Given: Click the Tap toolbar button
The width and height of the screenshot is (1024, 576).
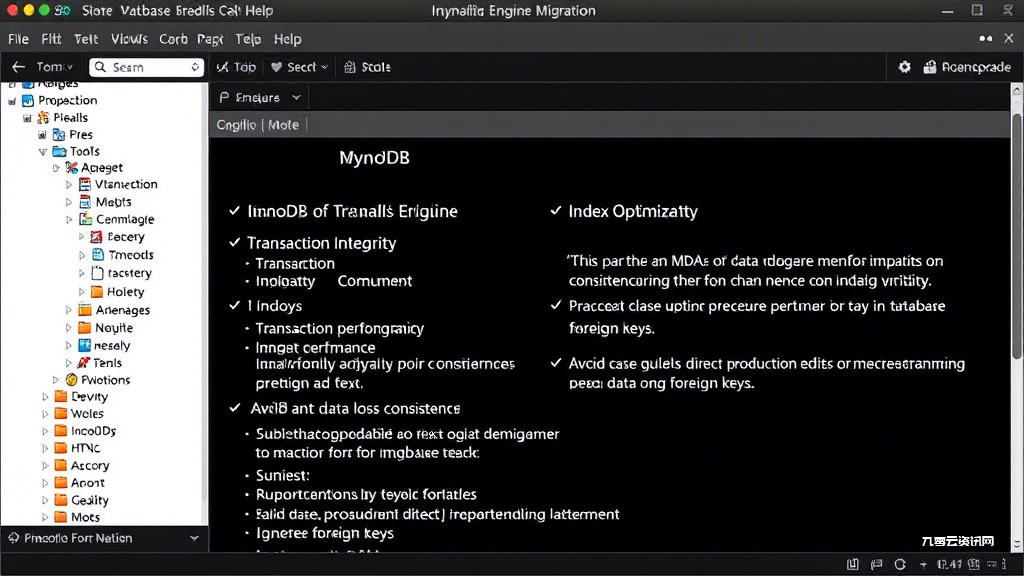Looking at the screenshot, I should coord(236,67).
